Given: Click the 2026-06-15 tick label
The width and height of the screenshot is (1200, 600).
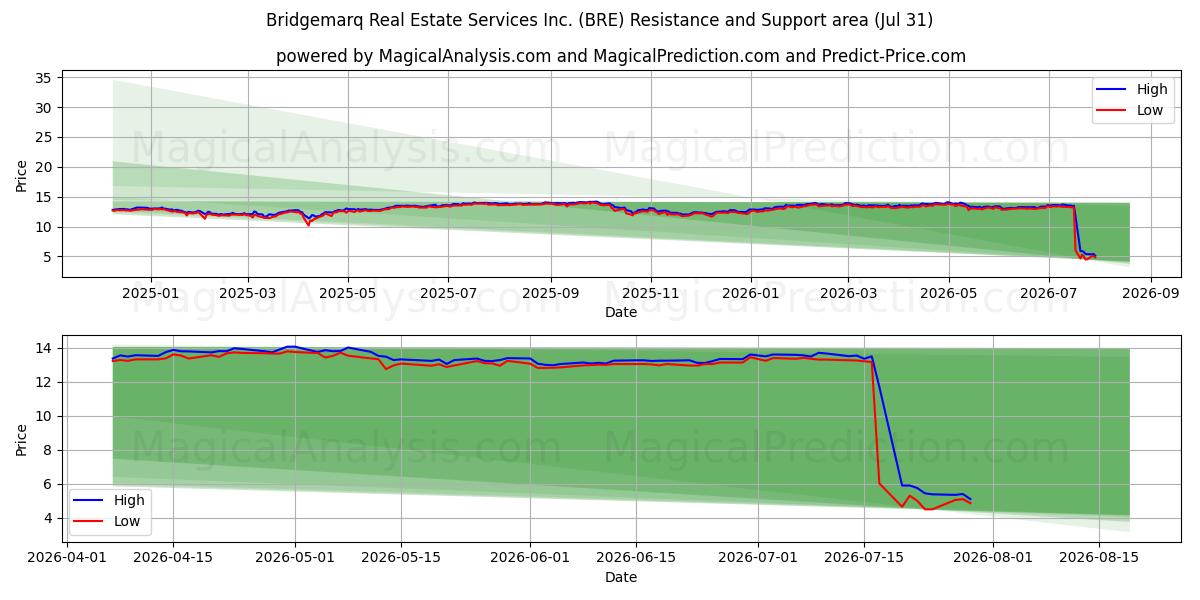Looking at the screenshot, I should pyautogui.click(x=636, y=557).
